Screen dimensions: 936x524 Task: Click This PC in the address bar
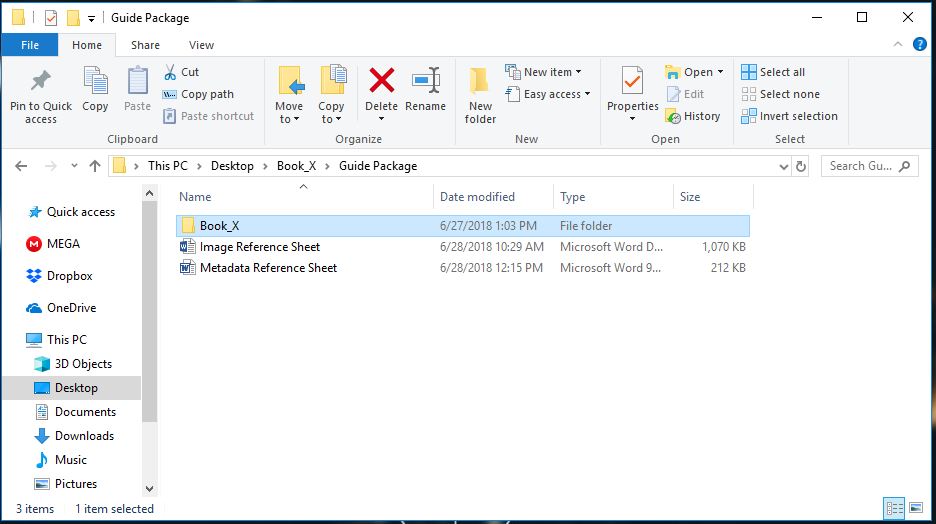click(168, 166)
